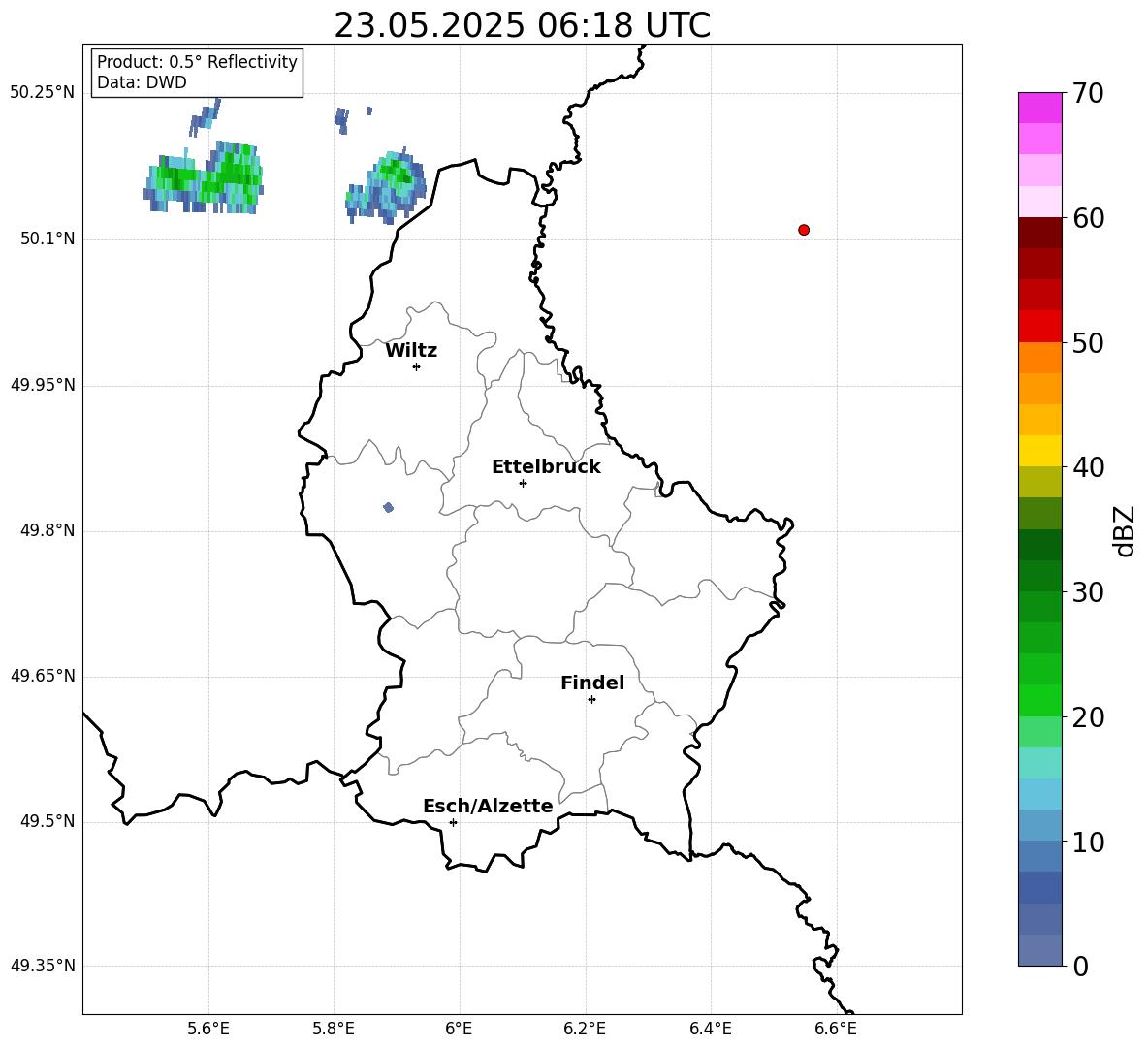This screenshot has width=1148, height=1048.
Task: Click the small blue echo west of Ettelbruck
Action: click(388, 507)
